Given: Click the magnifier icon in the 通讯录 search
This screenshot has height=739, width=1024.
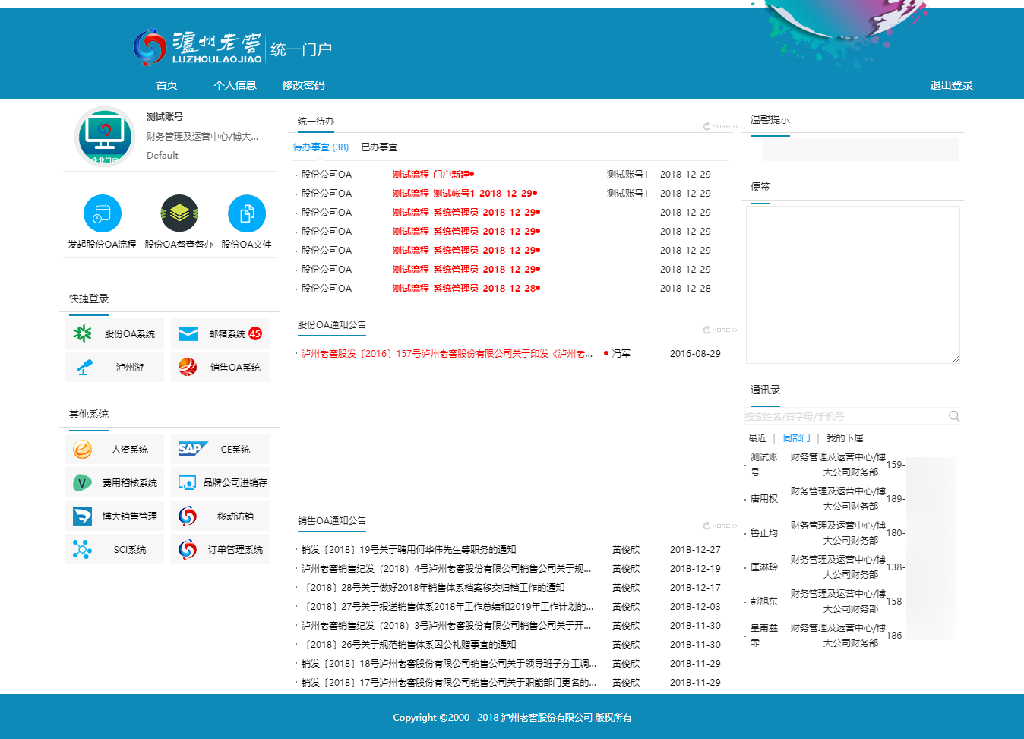Looking at the screenshot, I should tap(954, 416).
